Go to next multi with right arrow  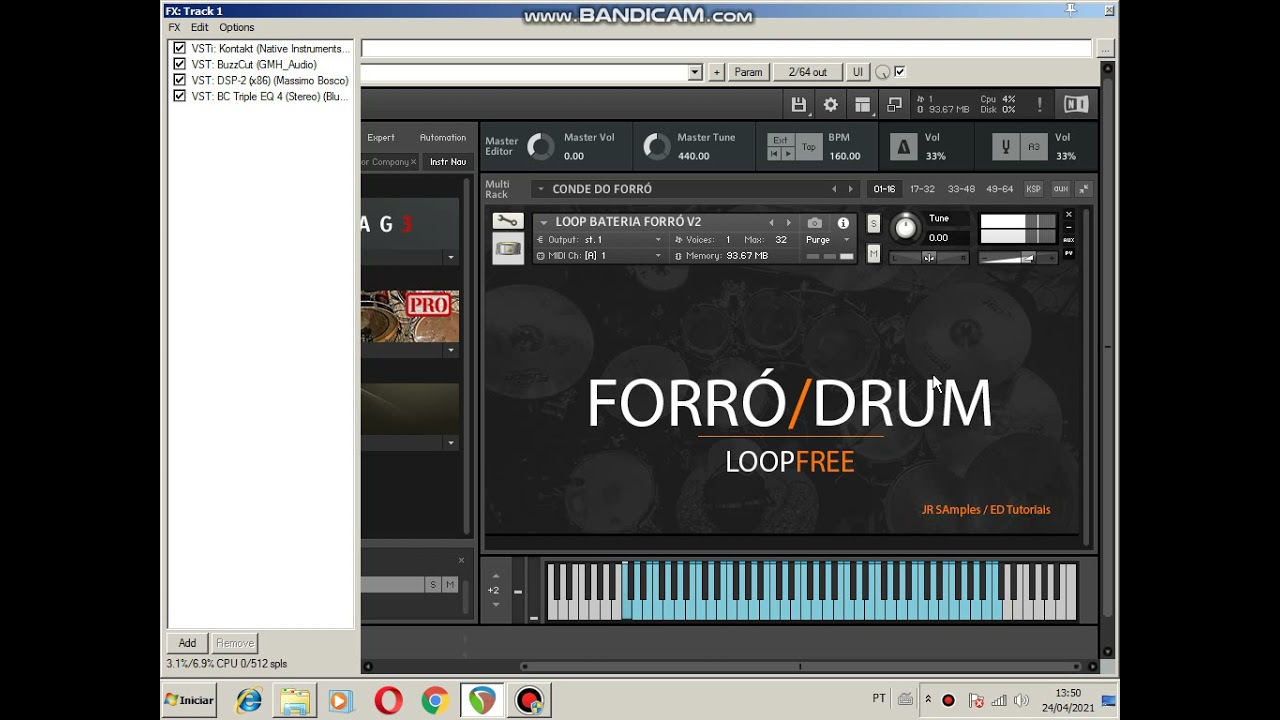coord(851,189)
